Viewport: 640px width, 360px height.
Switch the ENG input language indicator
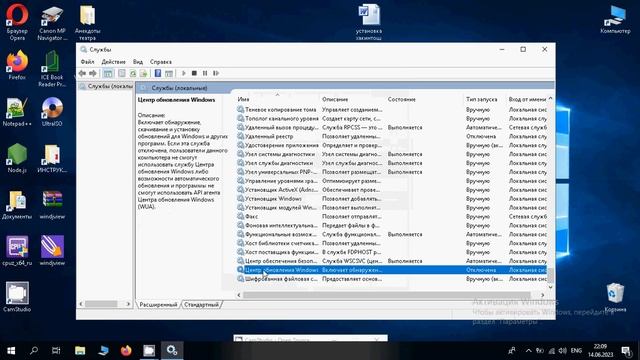(576, 350)
